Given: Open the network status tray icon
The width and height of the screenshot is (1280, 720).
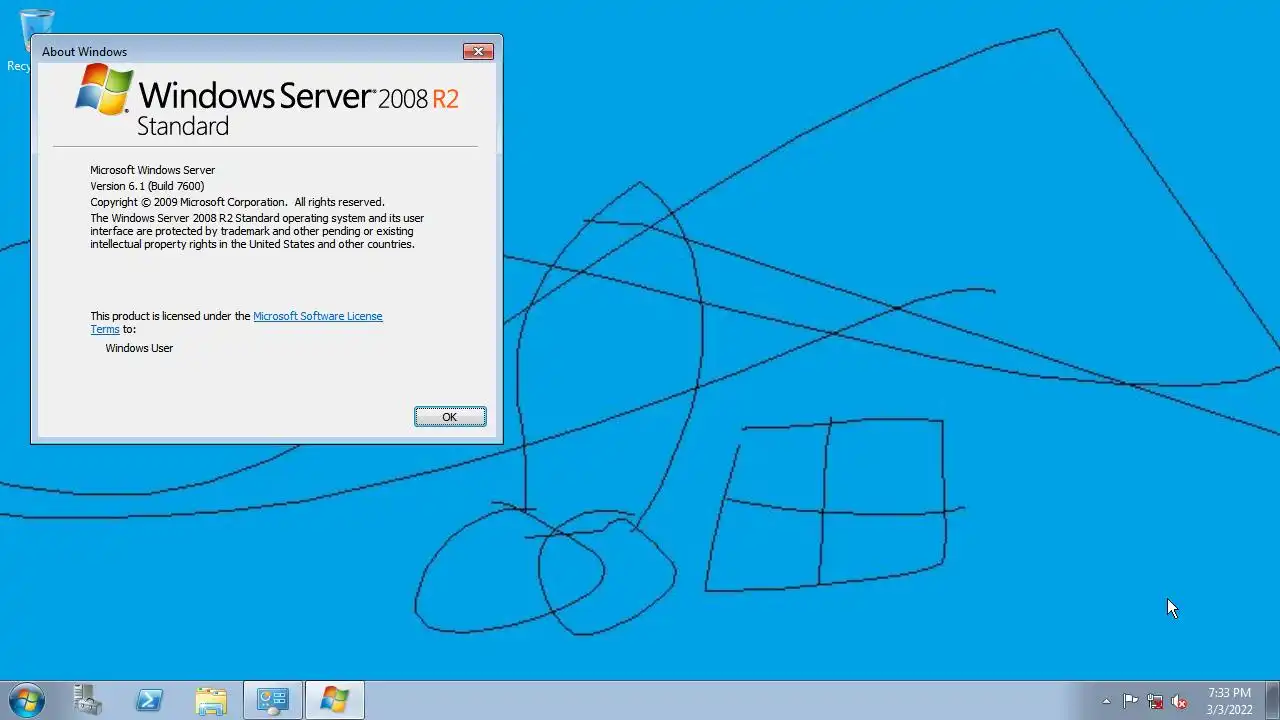Looking at the screenshot, I should tap(1155, 701).
